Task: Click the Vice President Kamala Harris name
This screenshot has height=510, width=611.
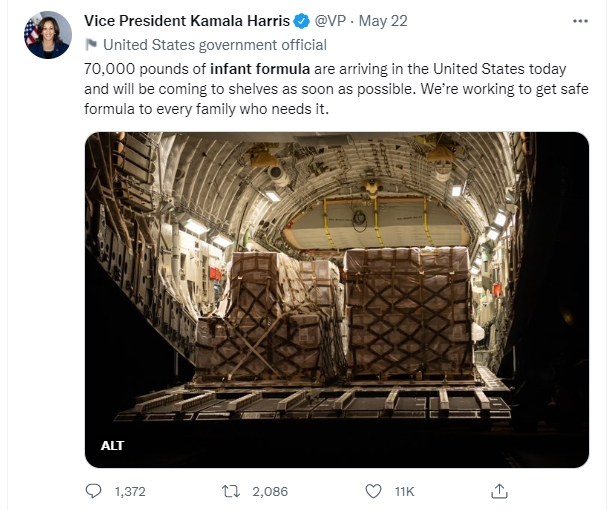Action: coord(187,21)
